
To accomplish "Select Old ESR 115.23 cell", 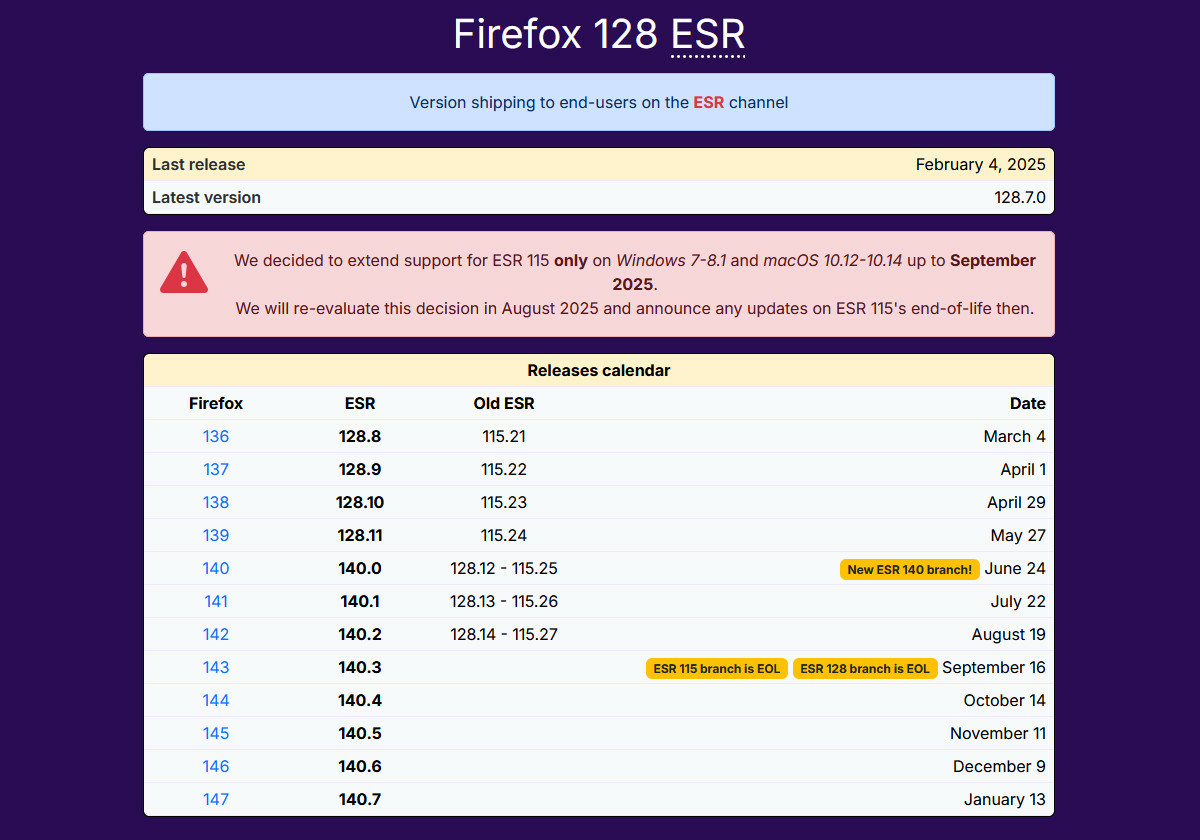I will coord(504,502).
